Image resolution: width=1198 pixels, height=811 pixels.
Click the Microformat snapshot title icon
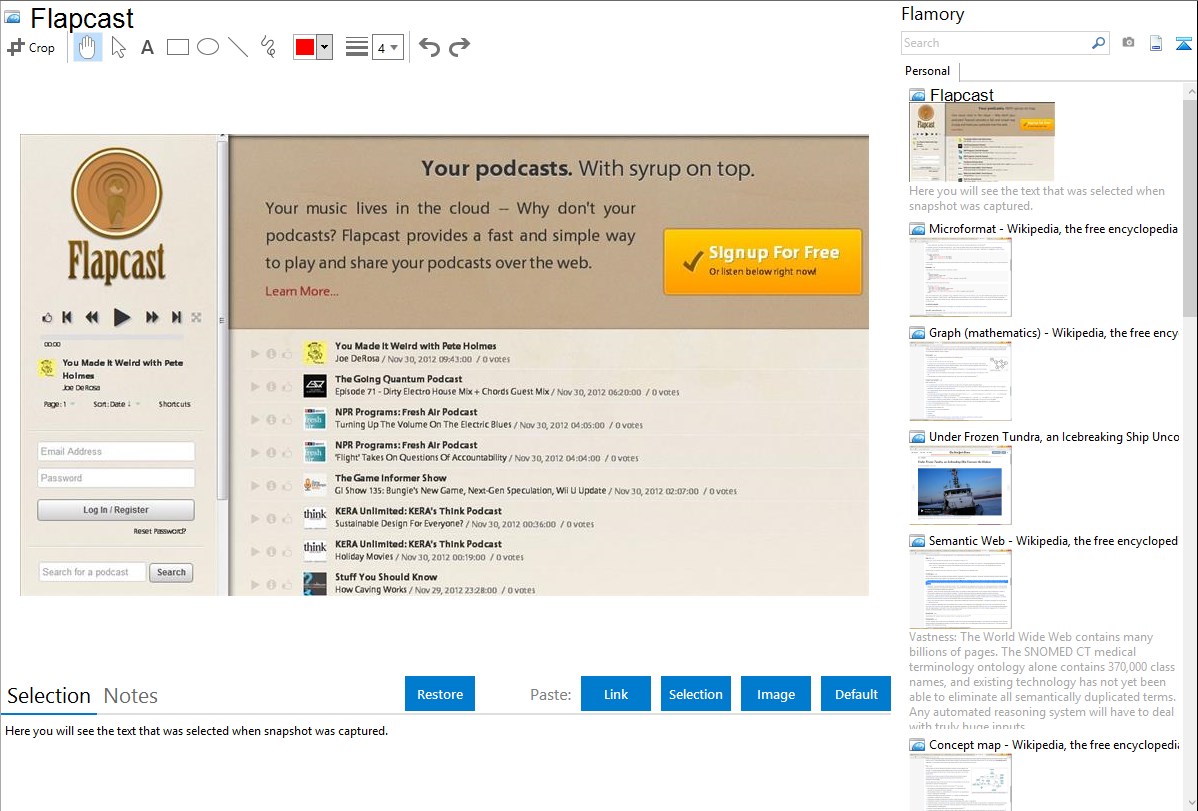pos(917,229)
